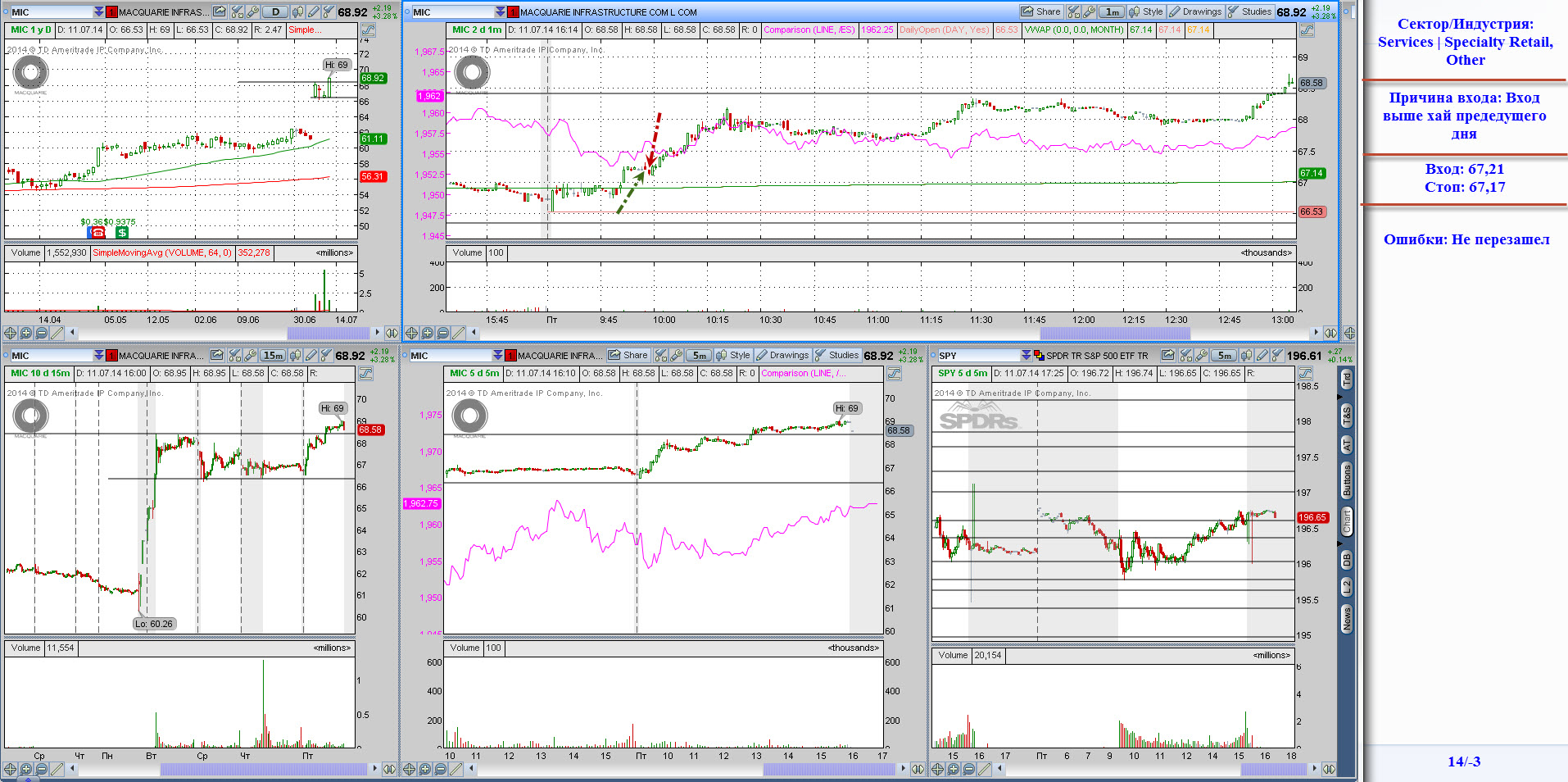The image size is (1568, 782).
Task: Expand the symbol dropdown in the daily MIC chart
Action: (99, 11)
